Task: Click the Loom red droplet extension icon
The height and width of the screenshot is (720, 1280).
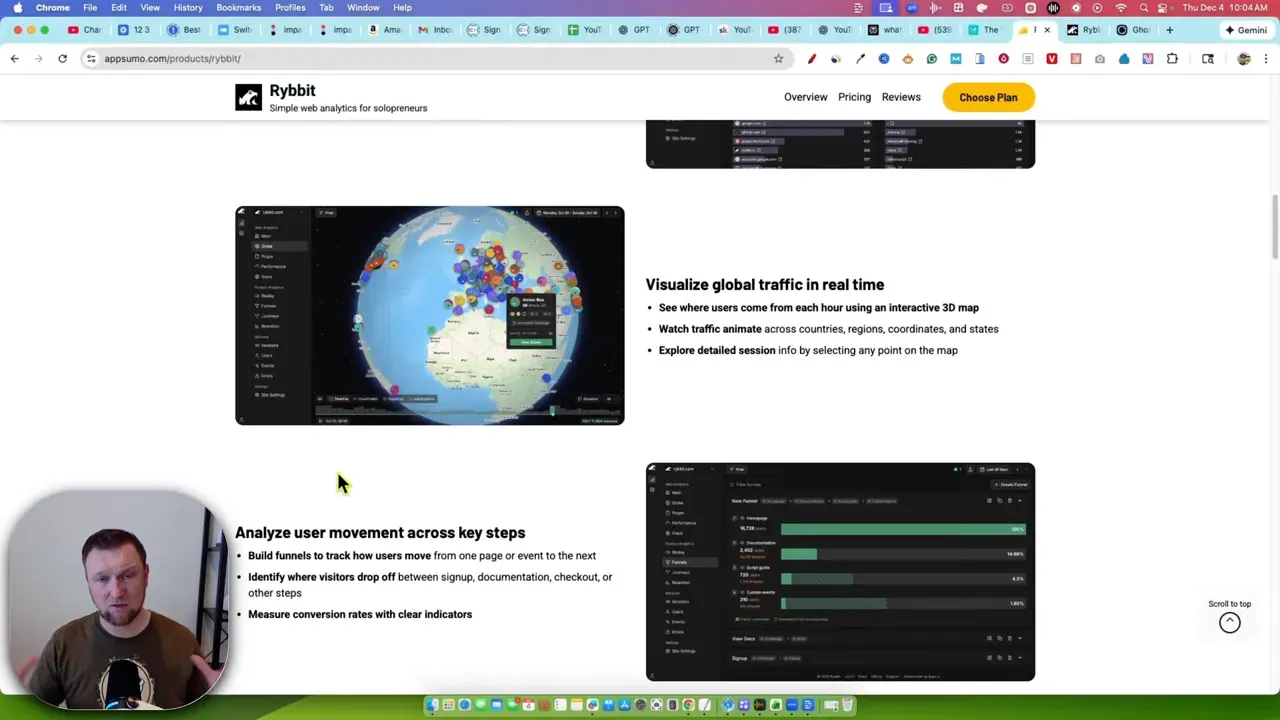Action: tap(1003, 58)
